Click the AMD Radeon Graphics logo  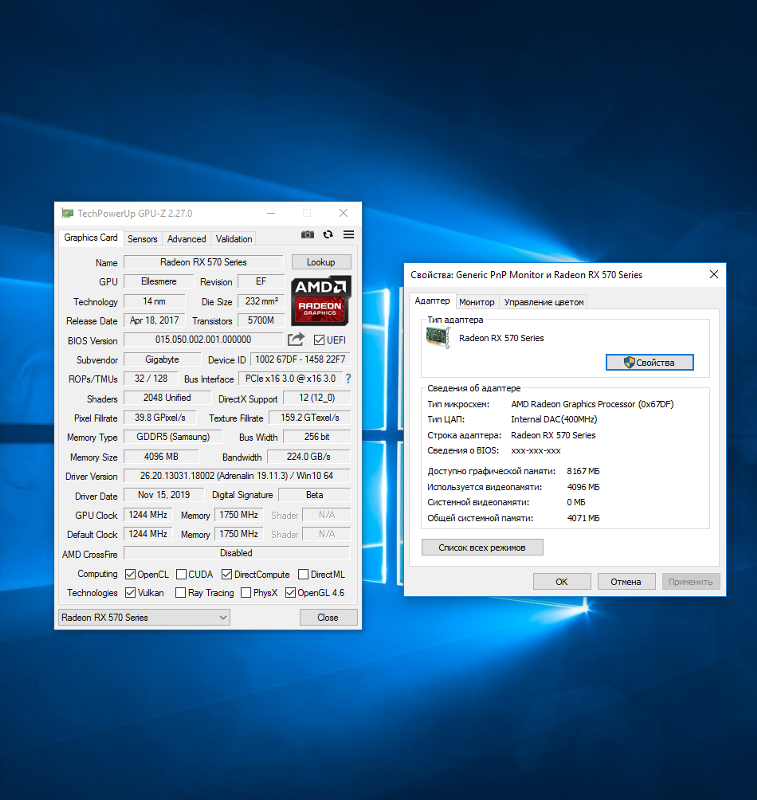tap(321, 301)
